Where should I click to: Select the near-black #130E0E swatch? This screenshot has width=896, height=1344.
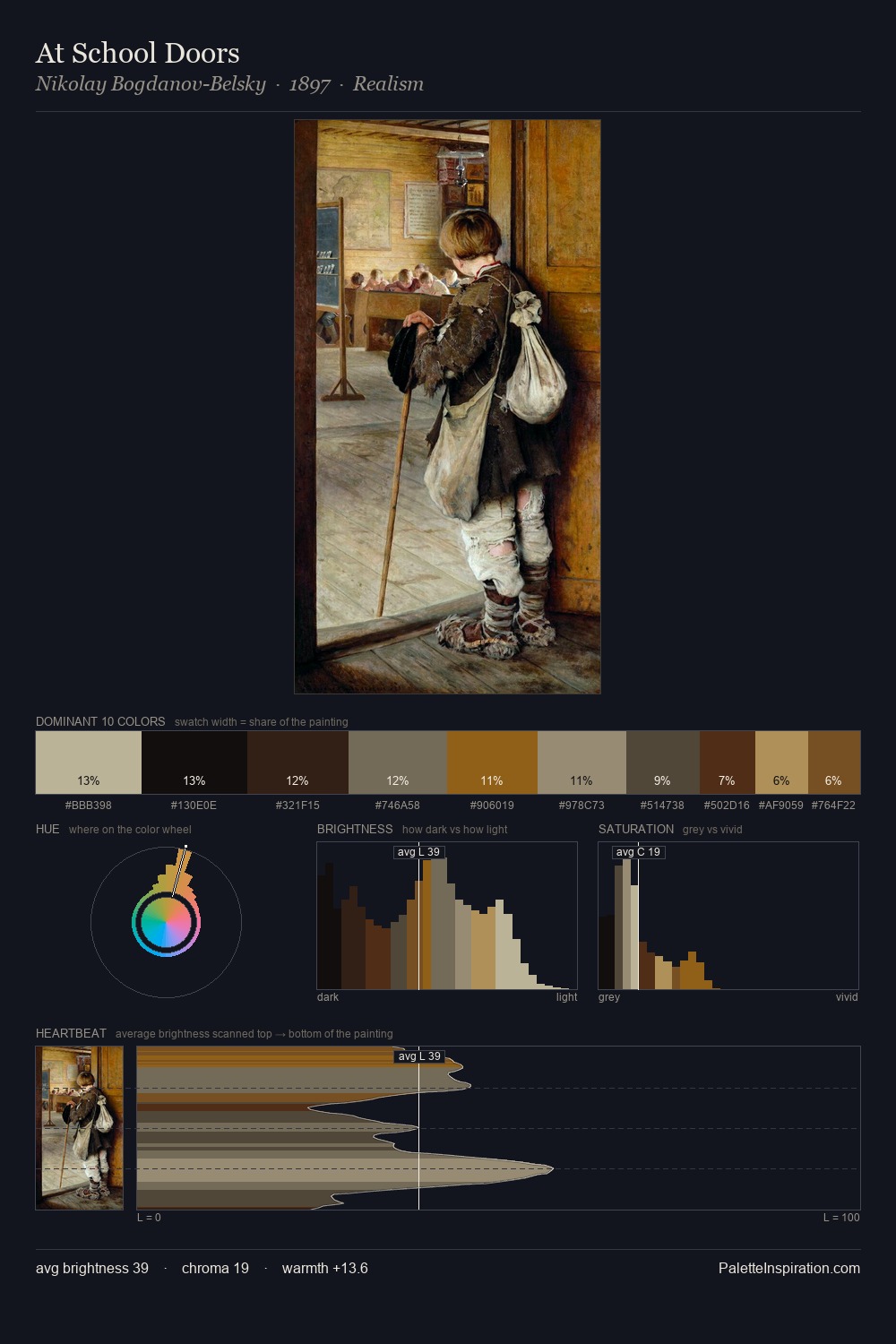pos(194,762)
